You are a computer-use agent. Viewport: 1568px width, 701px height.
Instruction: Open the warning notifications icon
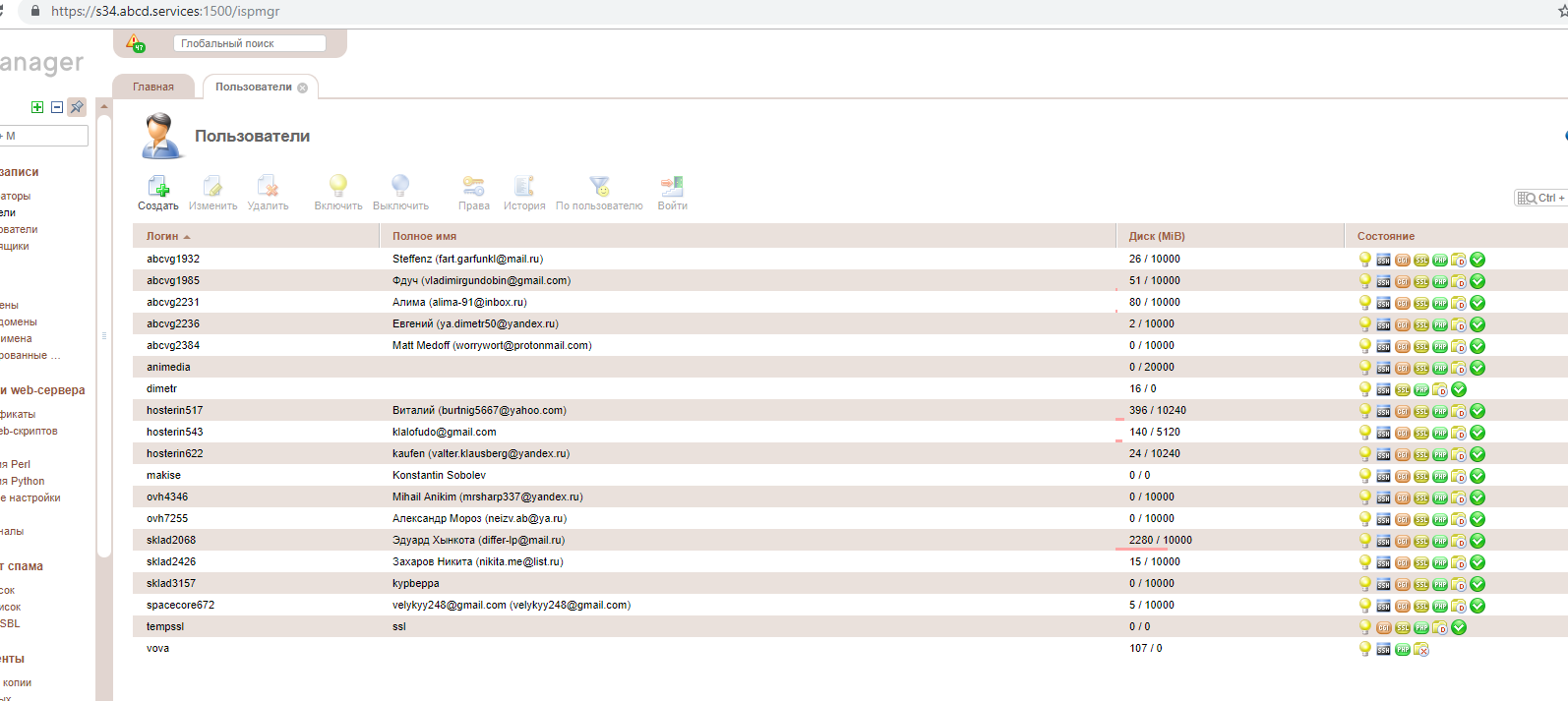tap(135, 43)
